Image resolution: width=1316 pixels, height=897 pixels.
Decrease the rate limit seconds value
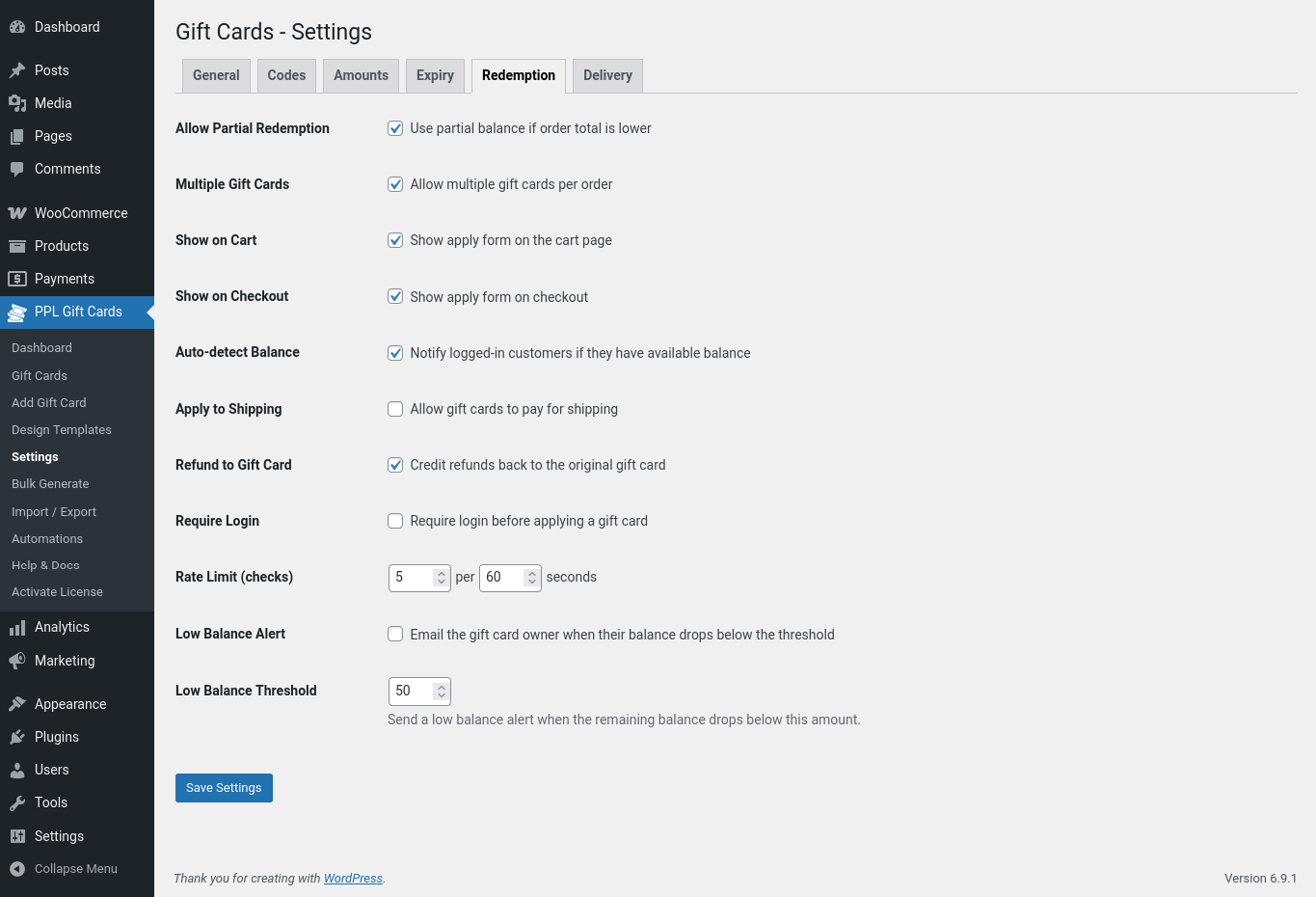tap(531, 583)
